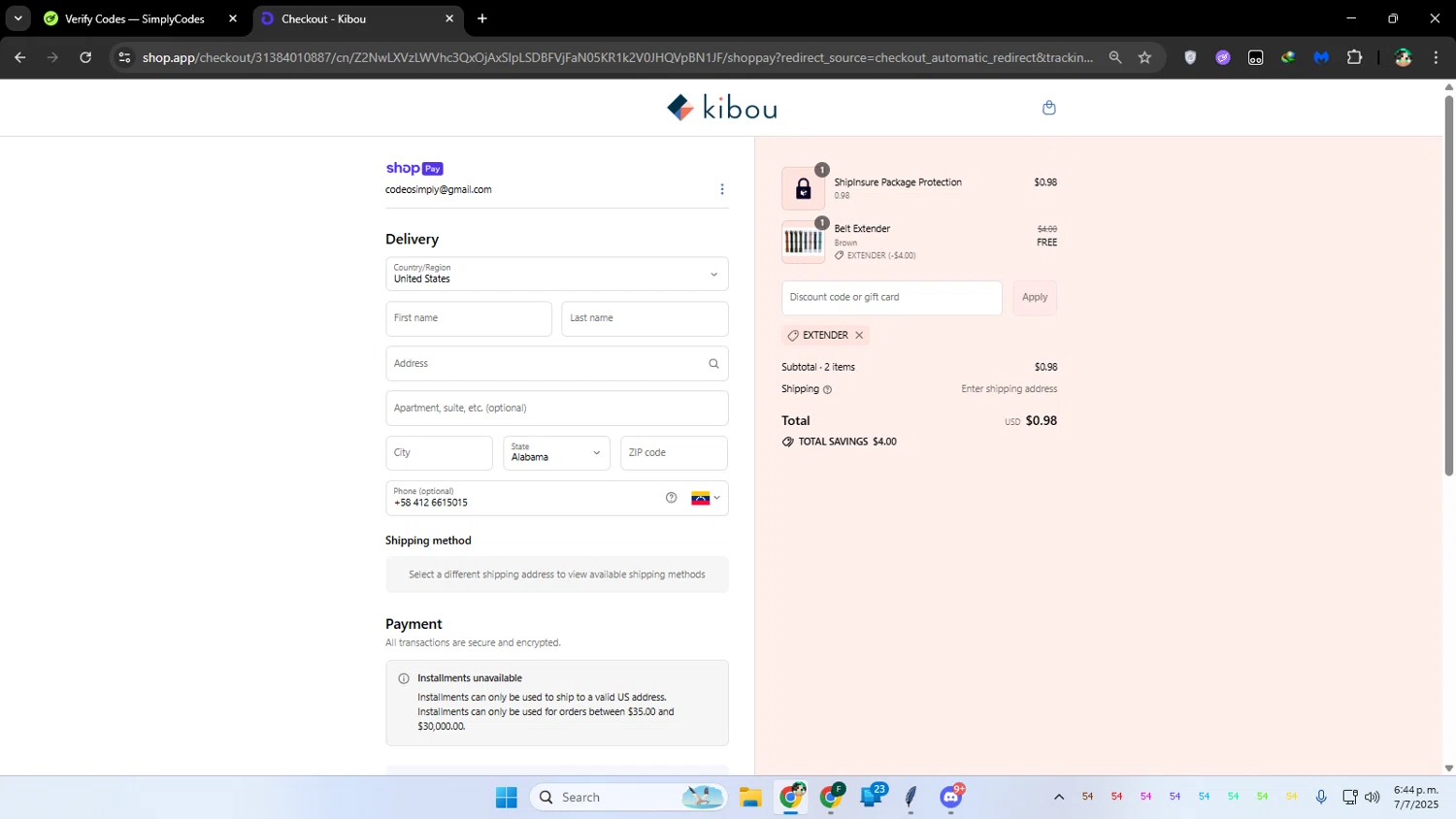Click the search icon in the Address field
The height and width of the screenshot is (819, 1456).
pyautogui.click(x=713, y=364)
